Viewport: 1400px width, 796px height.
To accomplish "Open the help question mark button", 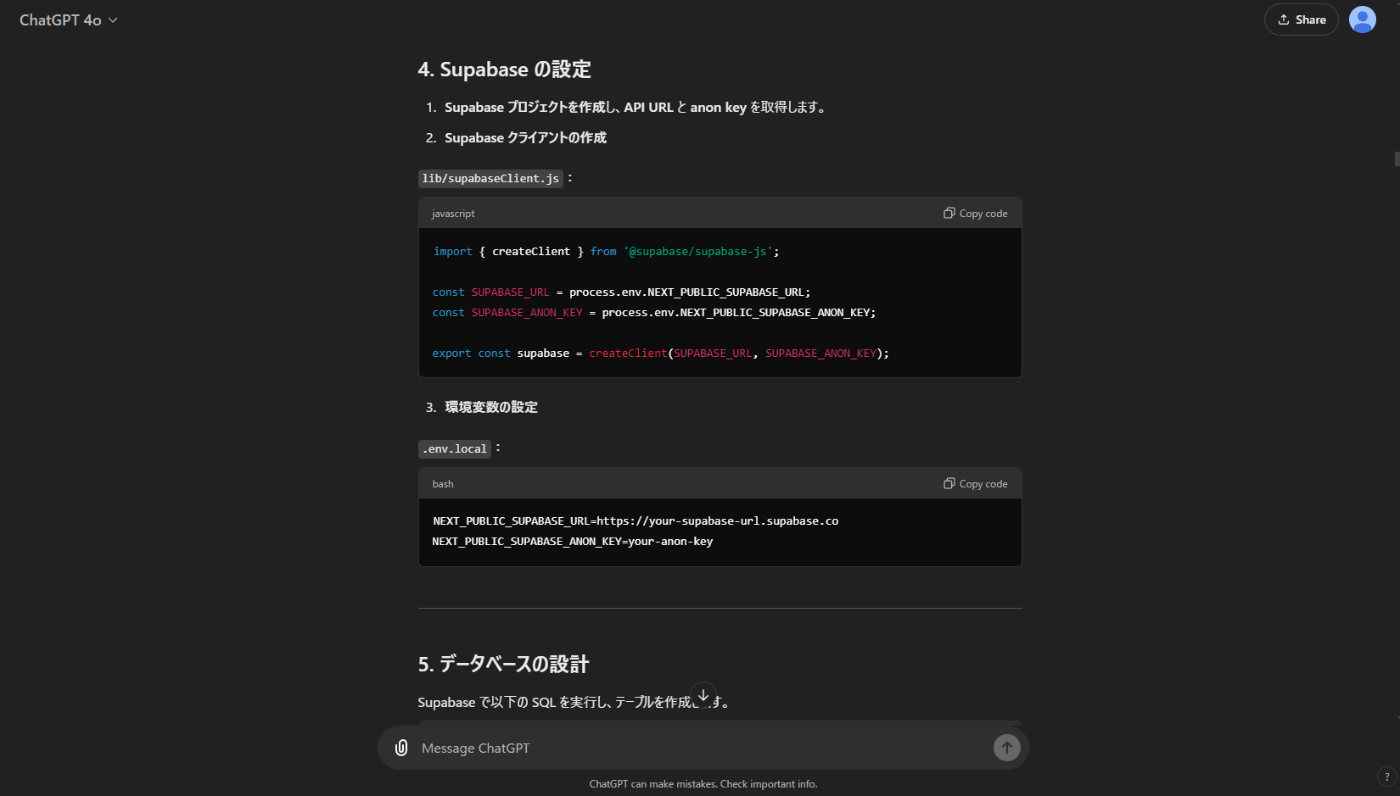I will pyautogui.click(x=1386, y=777).
